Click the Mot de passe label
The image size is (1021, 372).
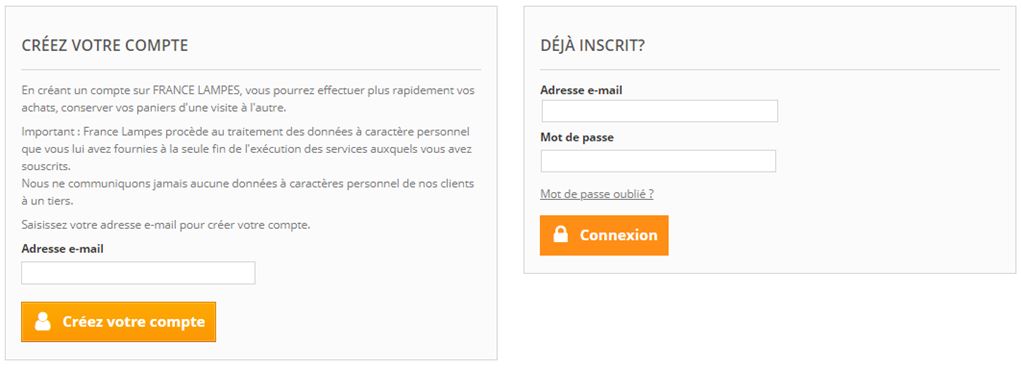click(577, 138)
